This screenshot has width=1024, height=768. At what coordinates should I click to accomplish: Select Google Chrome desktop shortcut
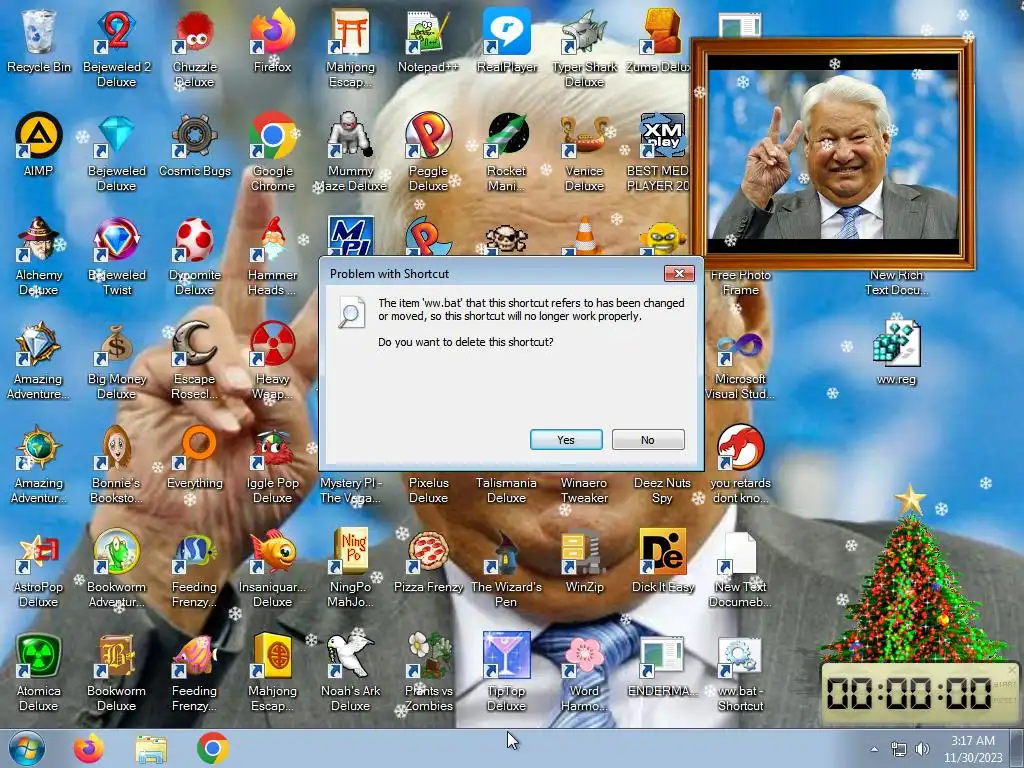pos(272,152)
